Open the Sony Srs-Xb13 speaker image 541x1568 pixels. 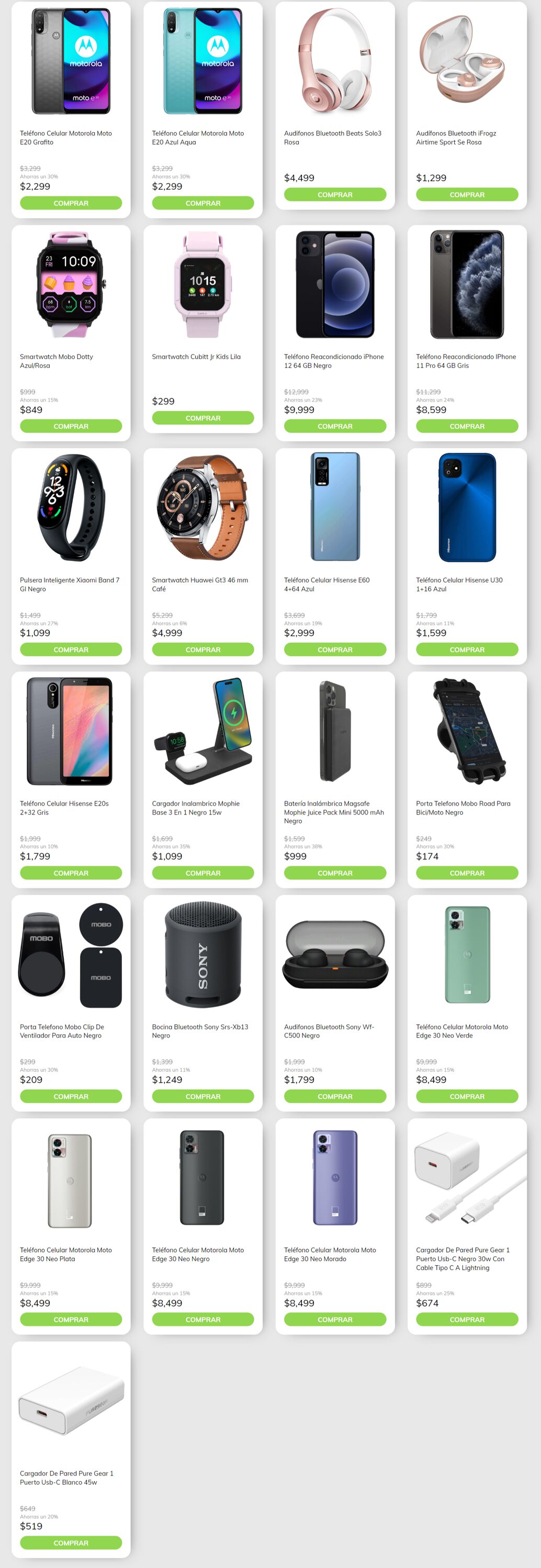(x=203, y=954)
